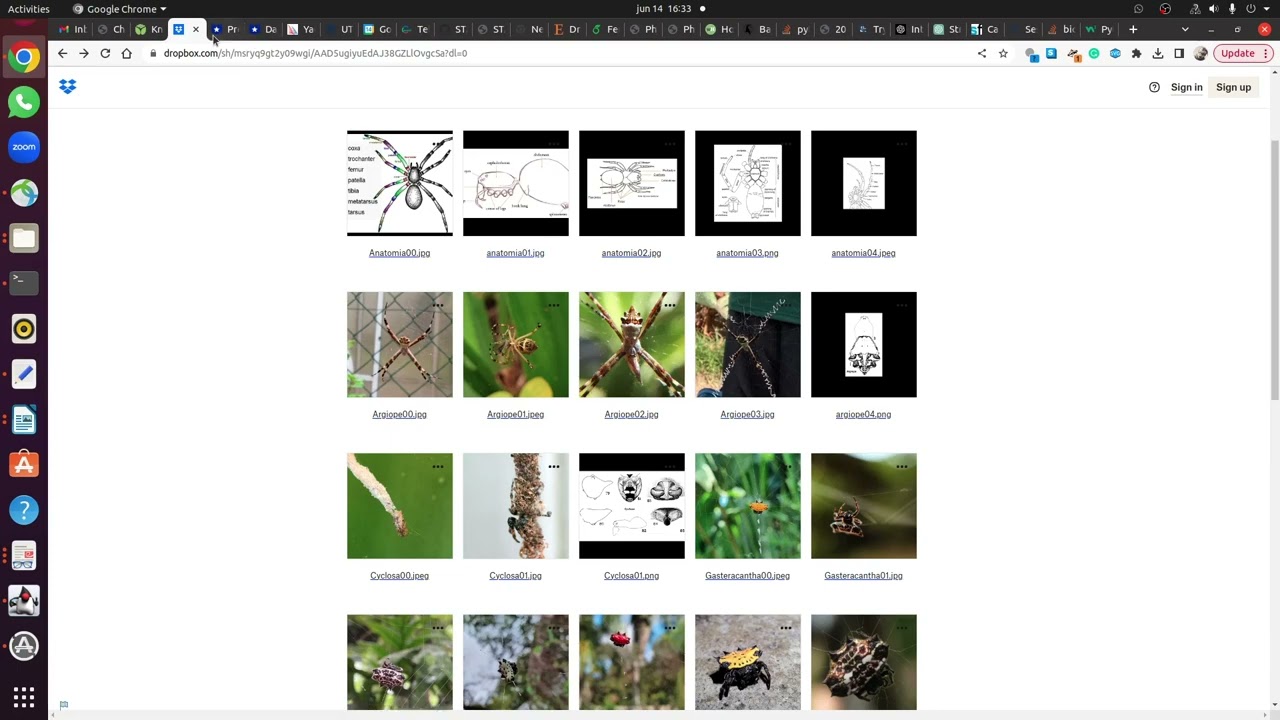Open Ubuntu Software from the dock

click(24, 465)
